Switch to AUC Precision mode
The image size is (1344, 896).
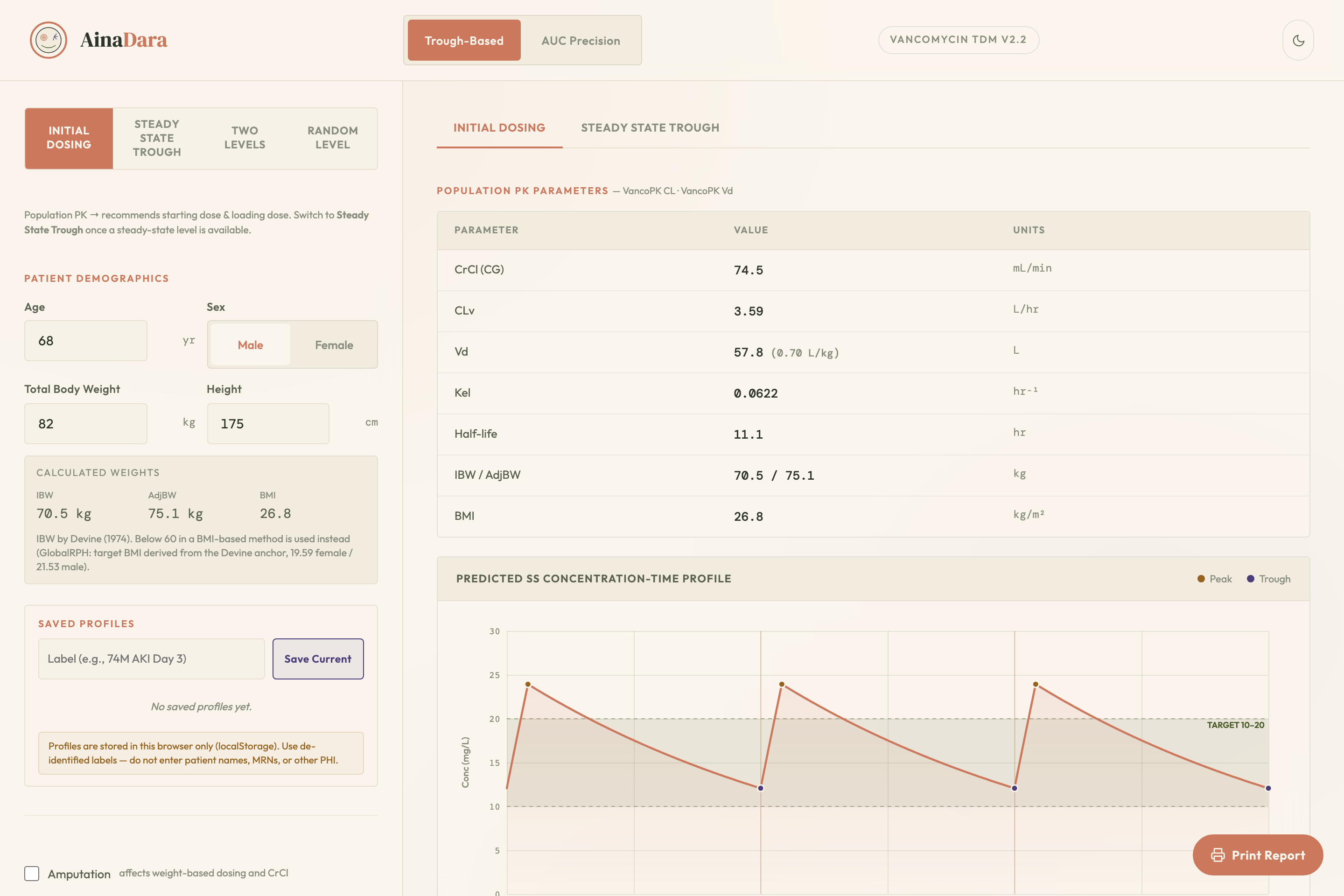(x=581, y=41)
